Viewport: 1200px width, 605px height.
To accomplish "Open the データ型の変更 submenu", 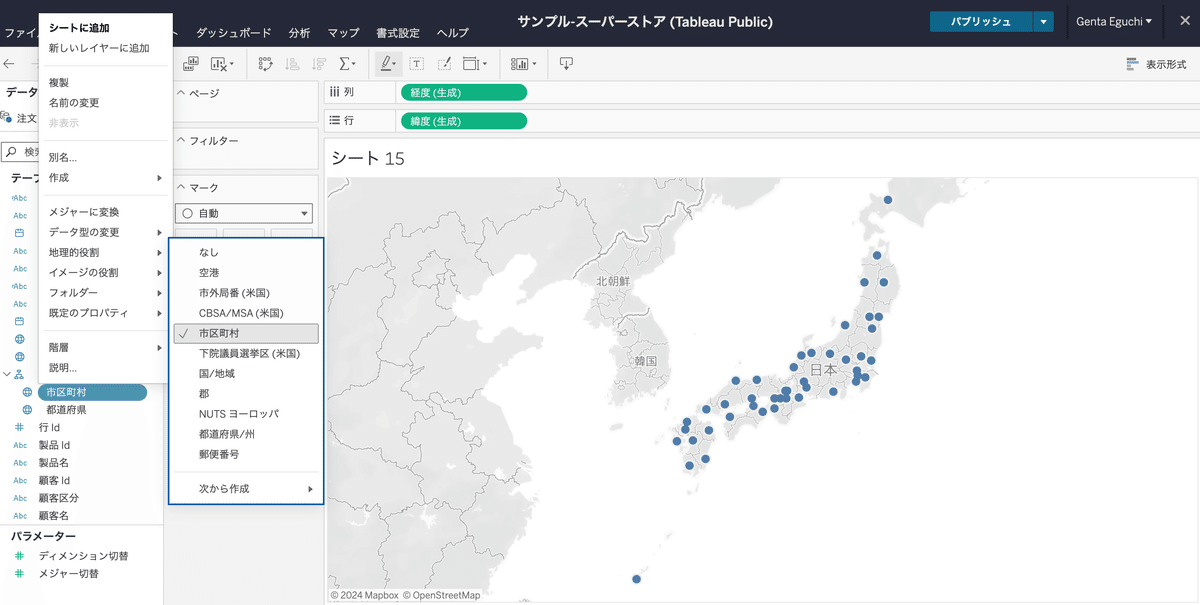I will [105, 232].
